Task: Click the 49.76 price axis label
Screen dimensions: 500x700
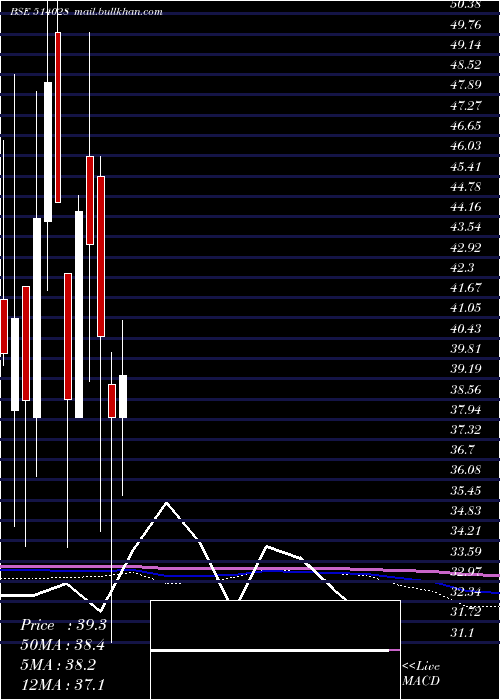Action: point(466,25)
